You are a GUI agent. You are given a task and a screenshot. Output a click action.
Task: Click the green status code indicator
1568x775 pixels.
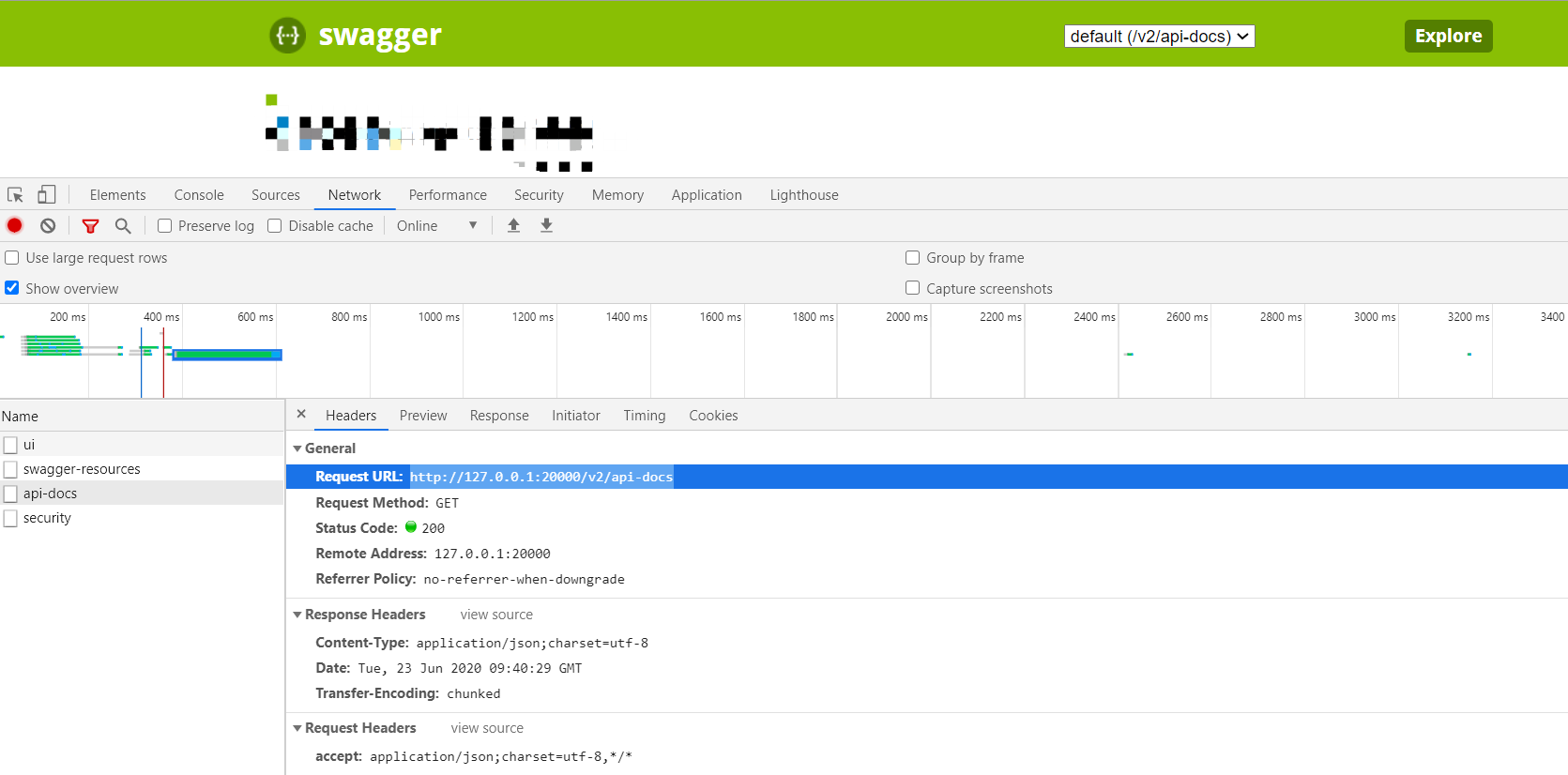410,527
